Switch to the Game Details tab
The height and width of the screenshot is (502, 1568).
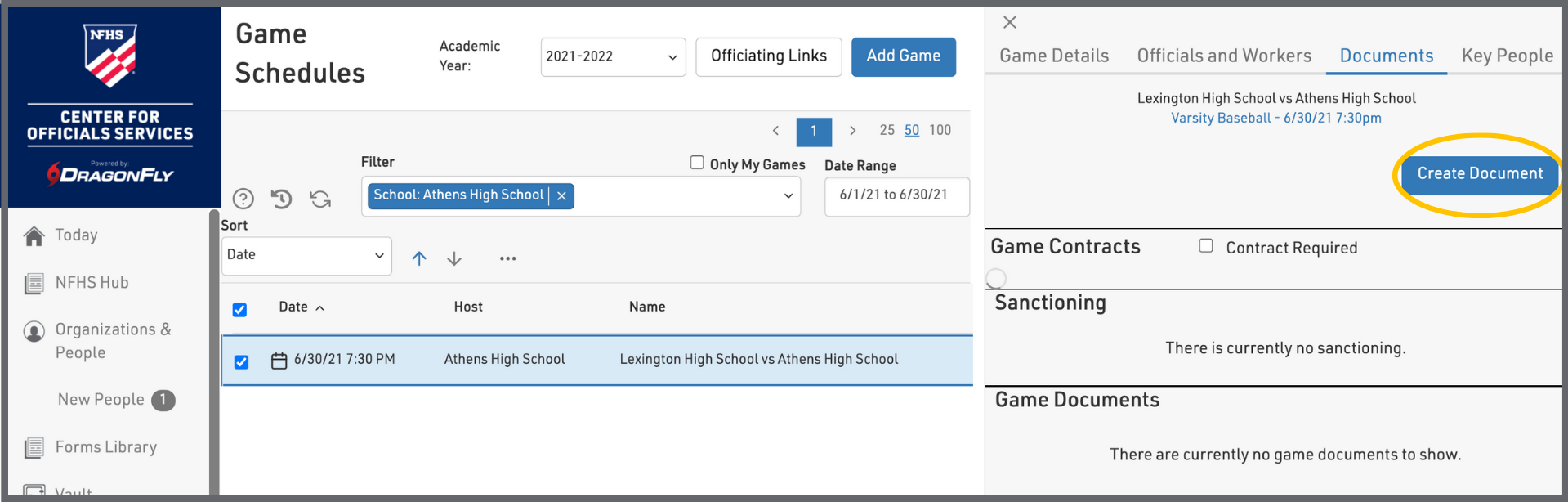pyautogui.click(x=1054, y=56)
